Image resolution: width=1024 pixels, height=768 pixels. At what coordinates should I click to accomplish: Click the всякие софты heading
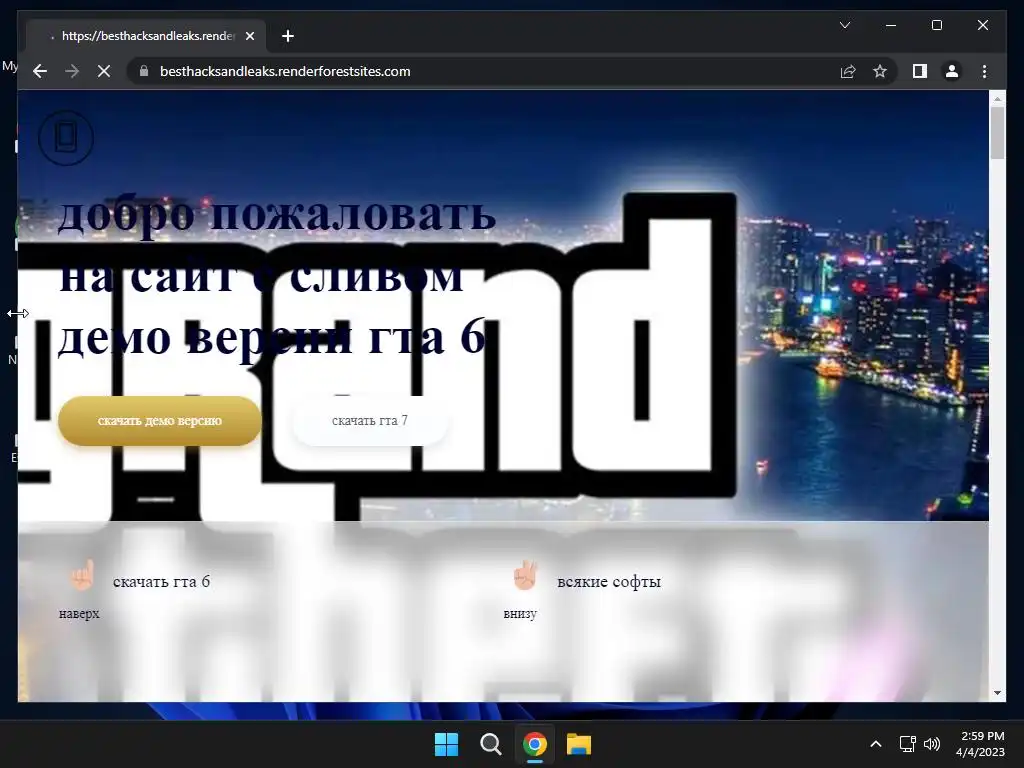click(x=609, y=581)
